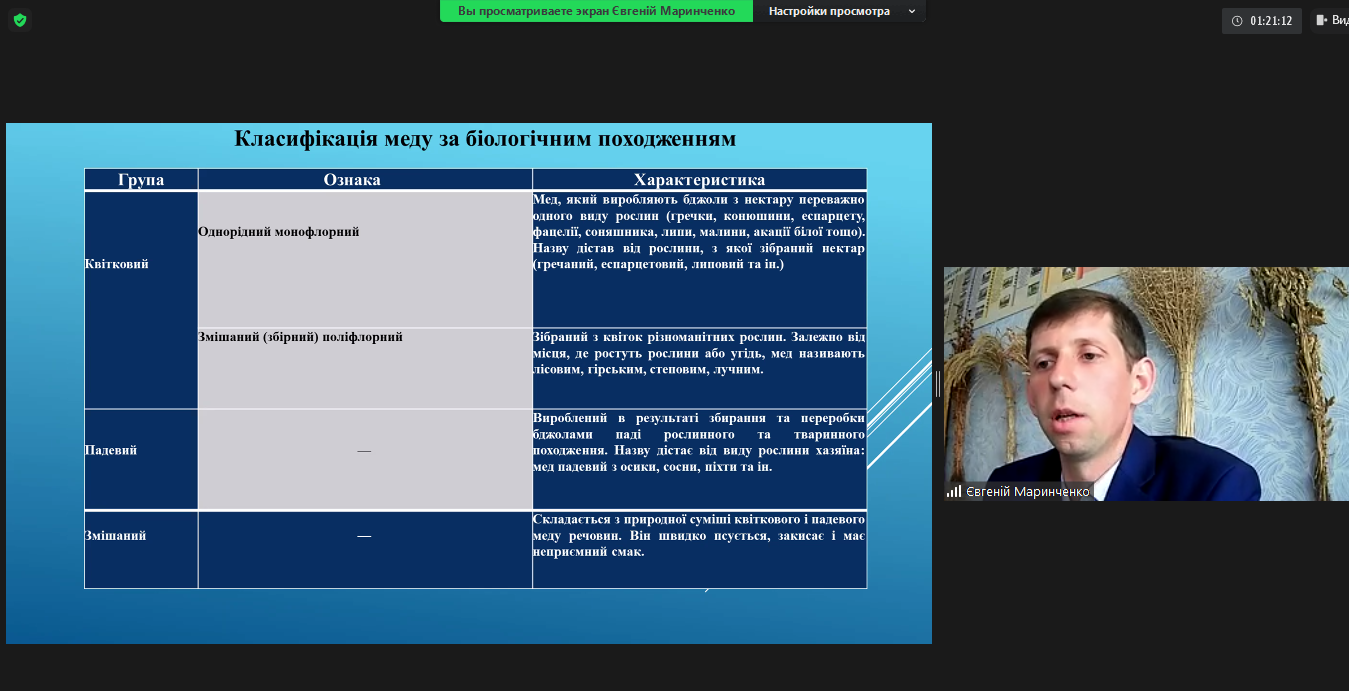The width and height of the screenshot is (1349, 691).
Task: Open the Настройки просмотра view options menu
Action: [829, 12]
